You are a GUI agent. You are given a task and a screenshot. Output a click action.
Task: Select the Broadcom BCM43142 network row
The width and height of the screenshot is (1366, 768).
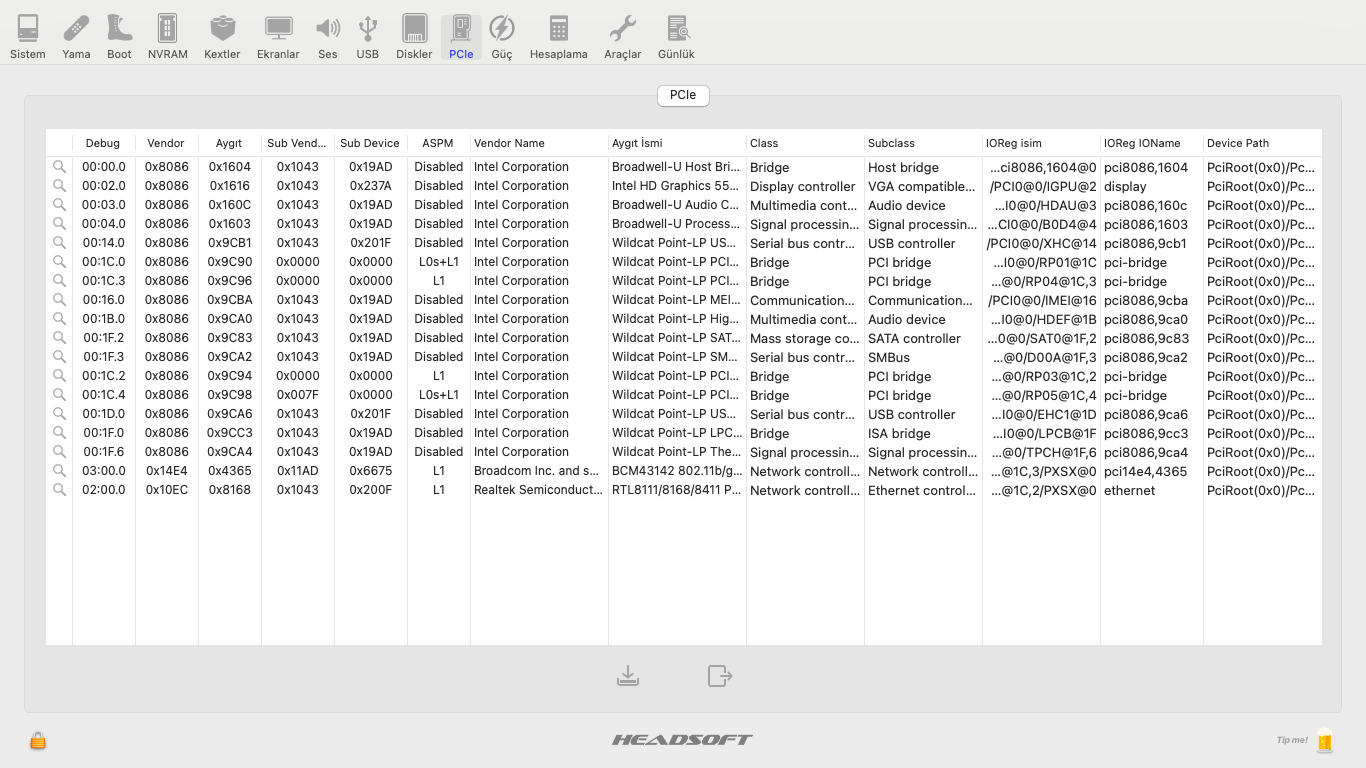[x=540, y=471]
